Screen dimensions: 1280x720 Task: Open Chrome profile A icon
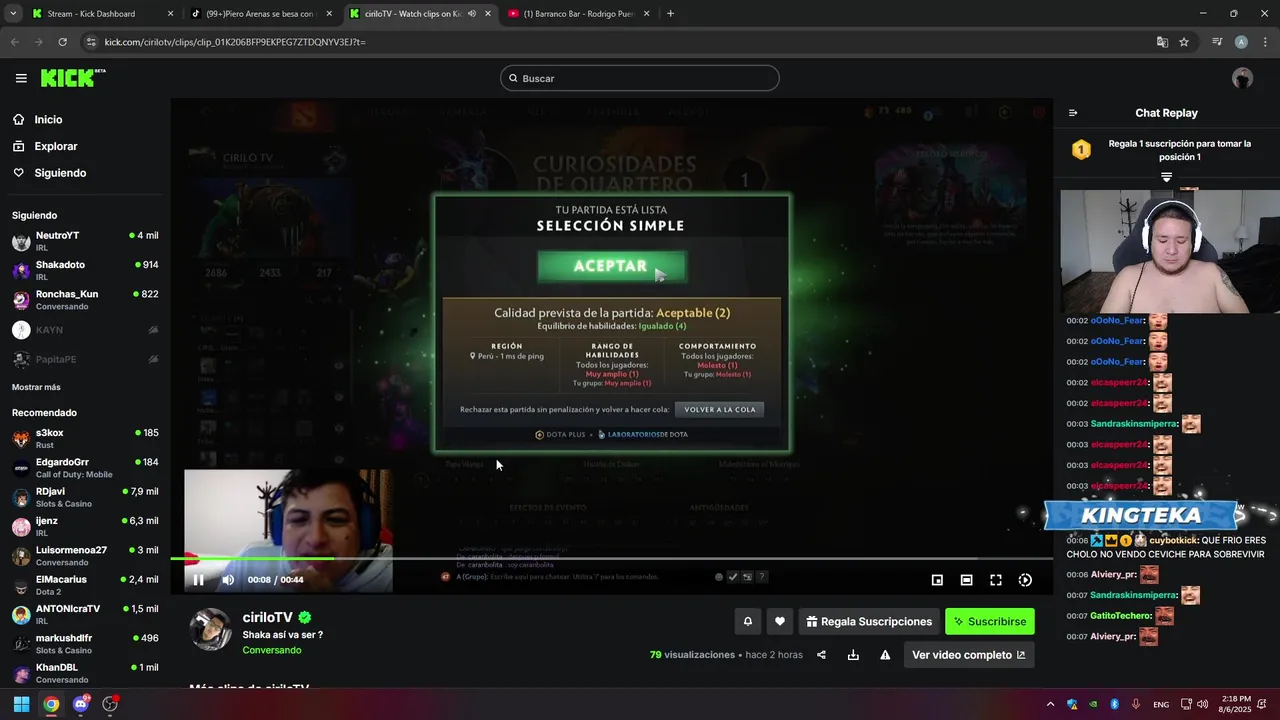coord(1241,42)
